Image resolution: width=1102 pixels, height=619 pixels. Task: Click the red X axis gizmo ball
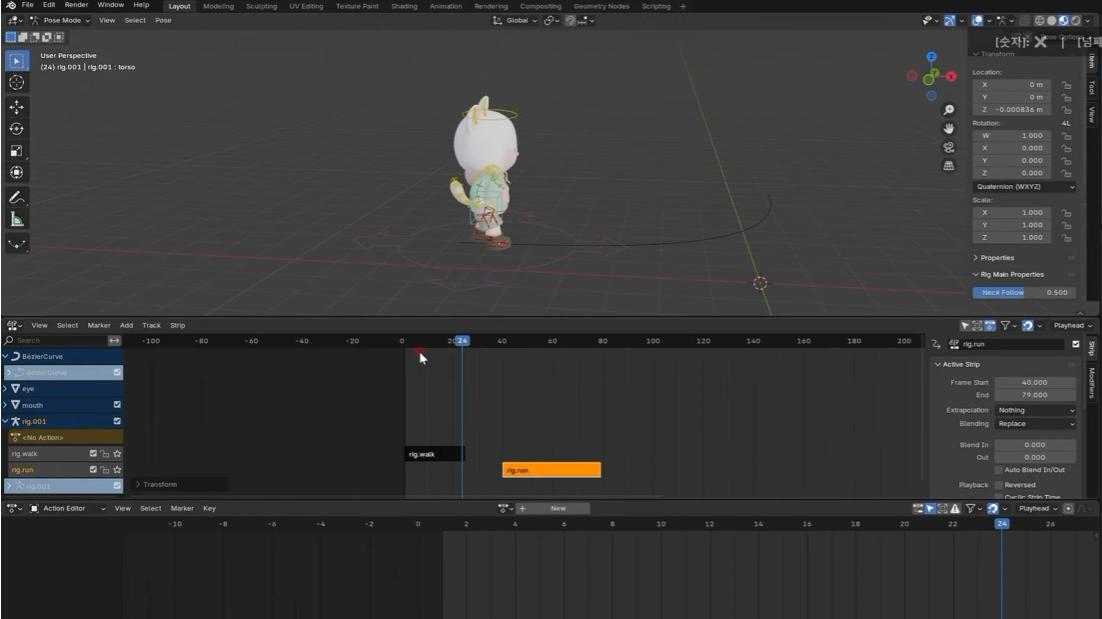coord(951,77)
